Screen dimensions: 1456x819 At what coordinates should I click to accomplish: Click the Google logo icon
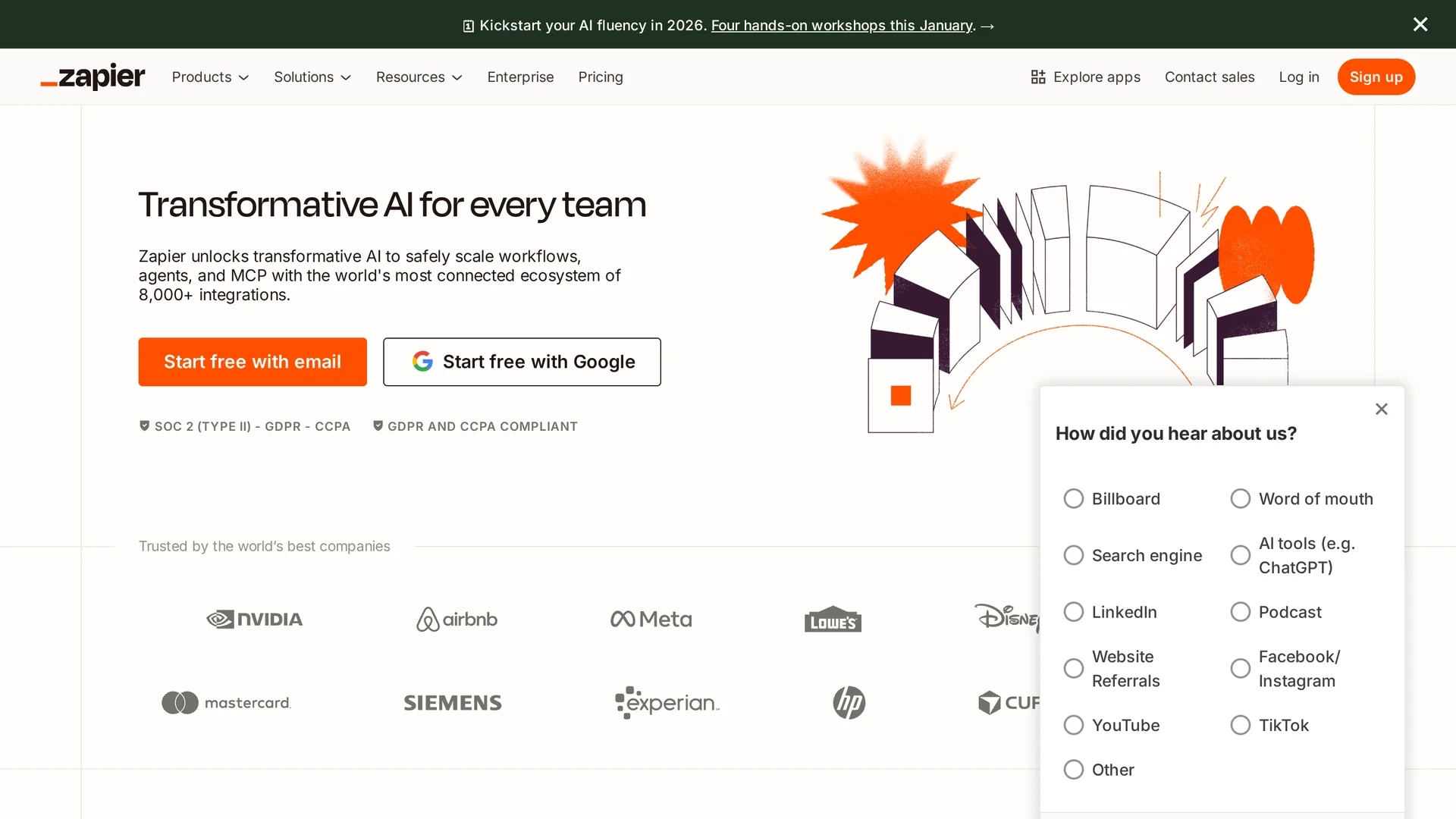(422, 362)
